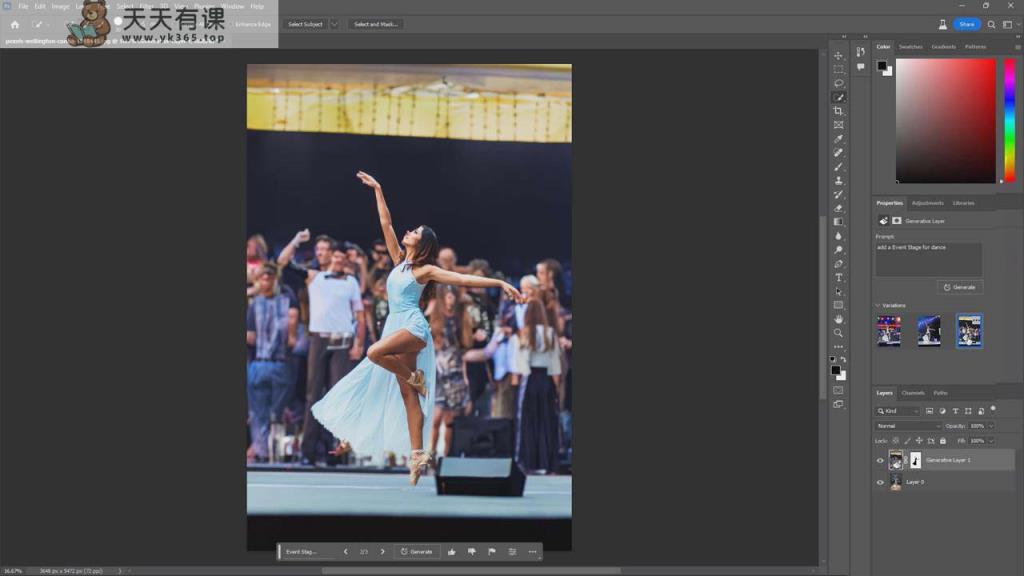Switch to the Patterns tab
The image size is (1024, 576).
[x=976, y=47]
